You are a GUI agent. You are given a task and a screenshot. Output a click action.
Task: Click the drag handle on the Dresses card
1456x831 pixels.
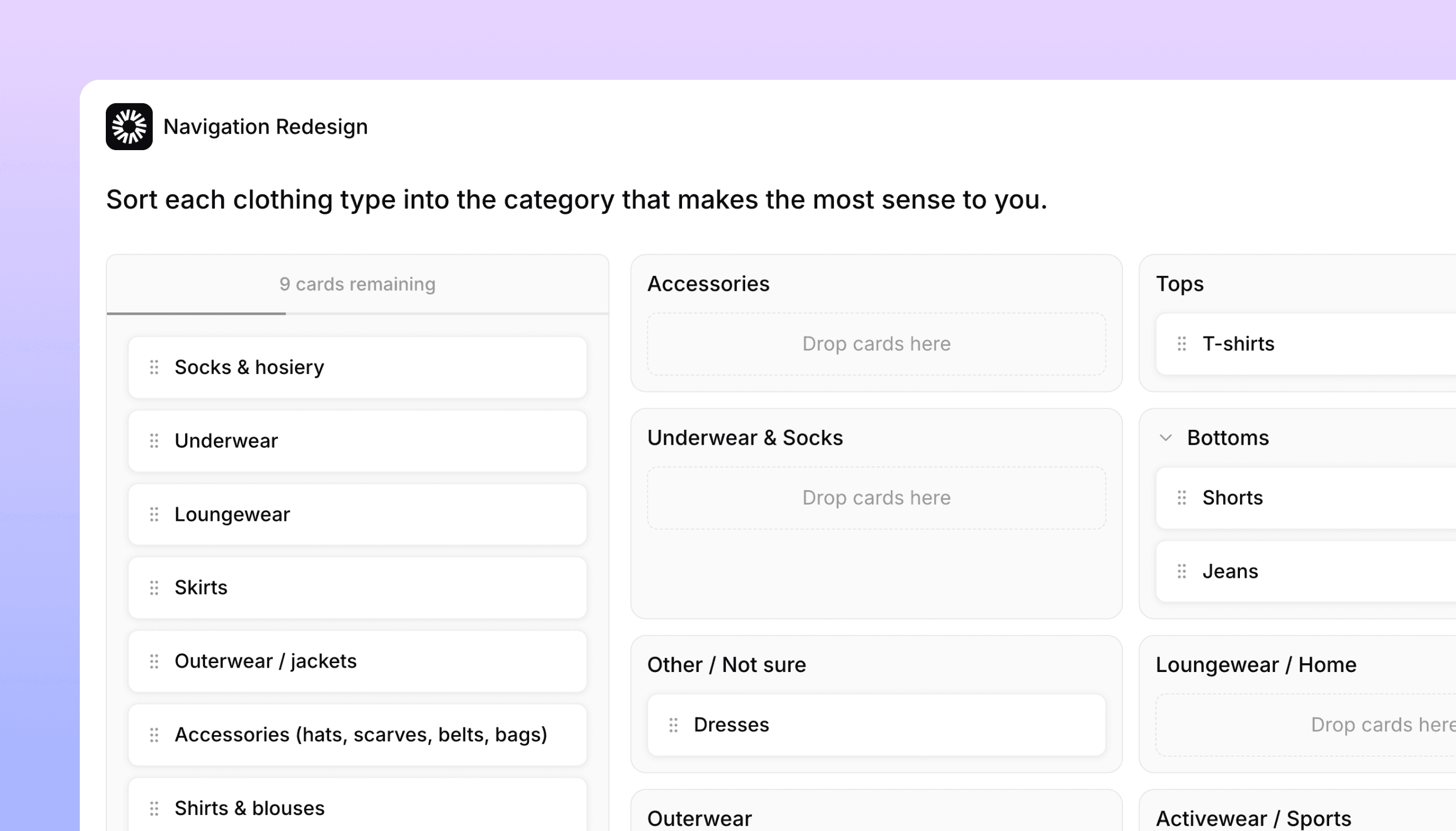tap(674, 724)
